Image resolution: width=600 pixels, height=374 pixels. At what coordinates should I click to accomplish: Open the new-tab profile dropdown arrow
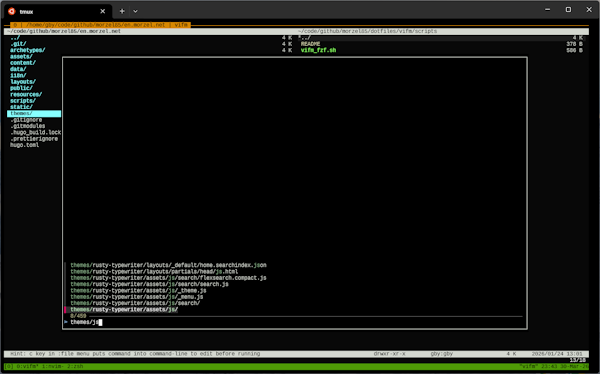click(135, 11)
